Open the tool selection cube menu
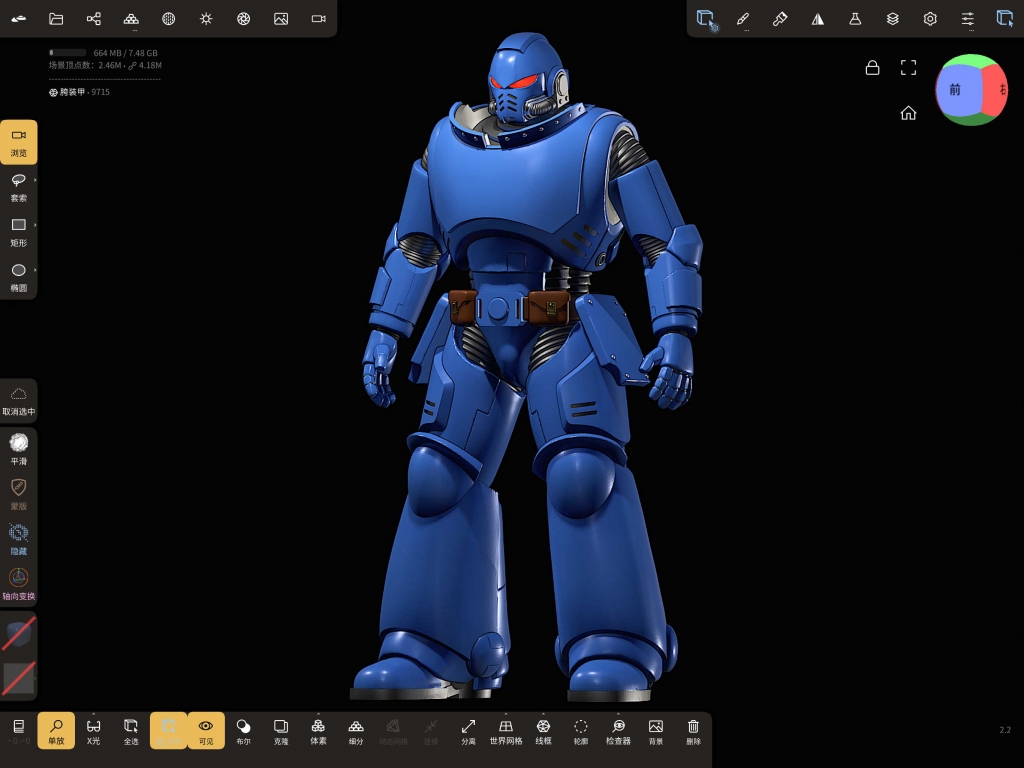 click(x=706, y=19)
